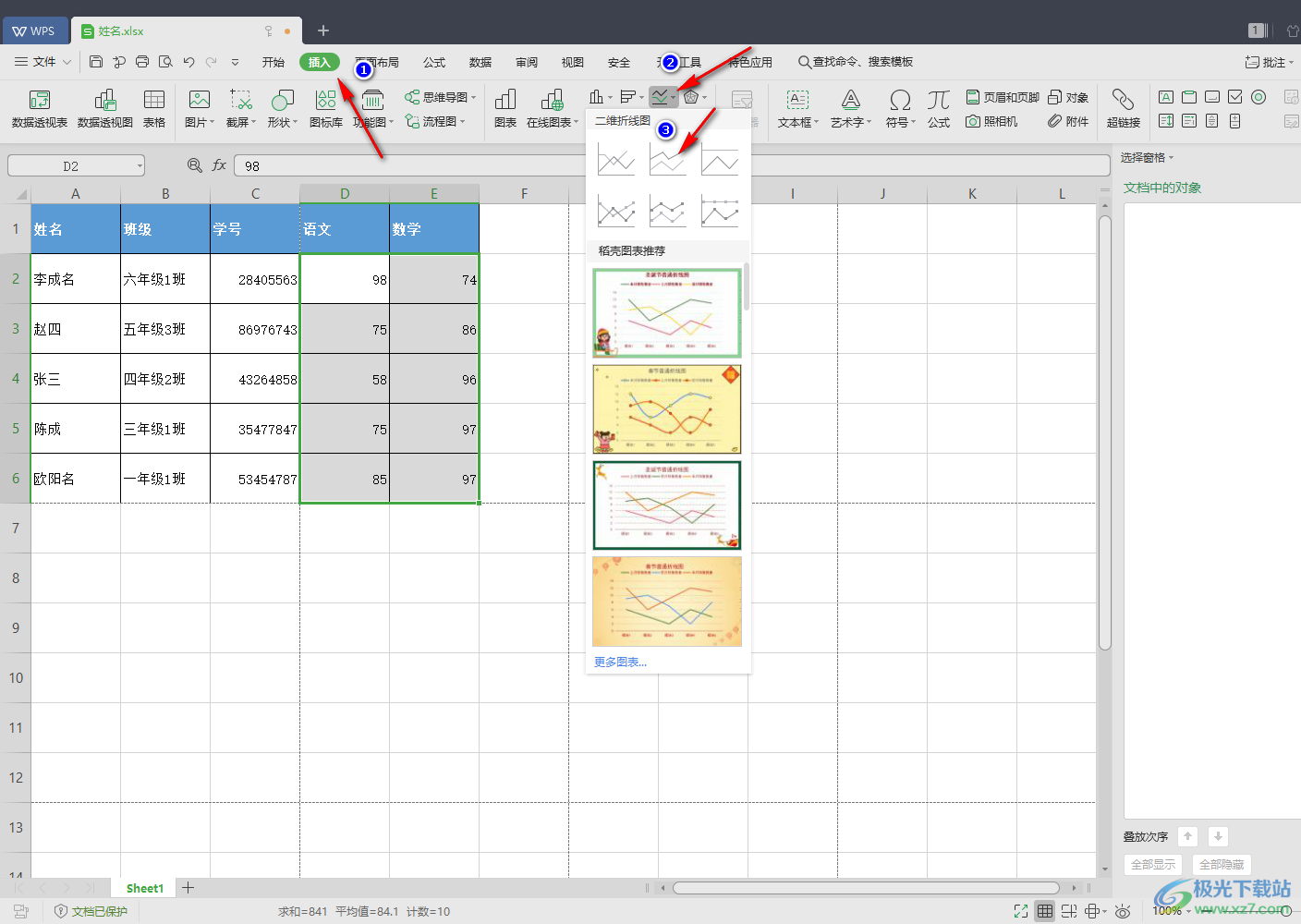
Task: Toggle eye protection mode icon in status bar
Action: pos(1123,911)
